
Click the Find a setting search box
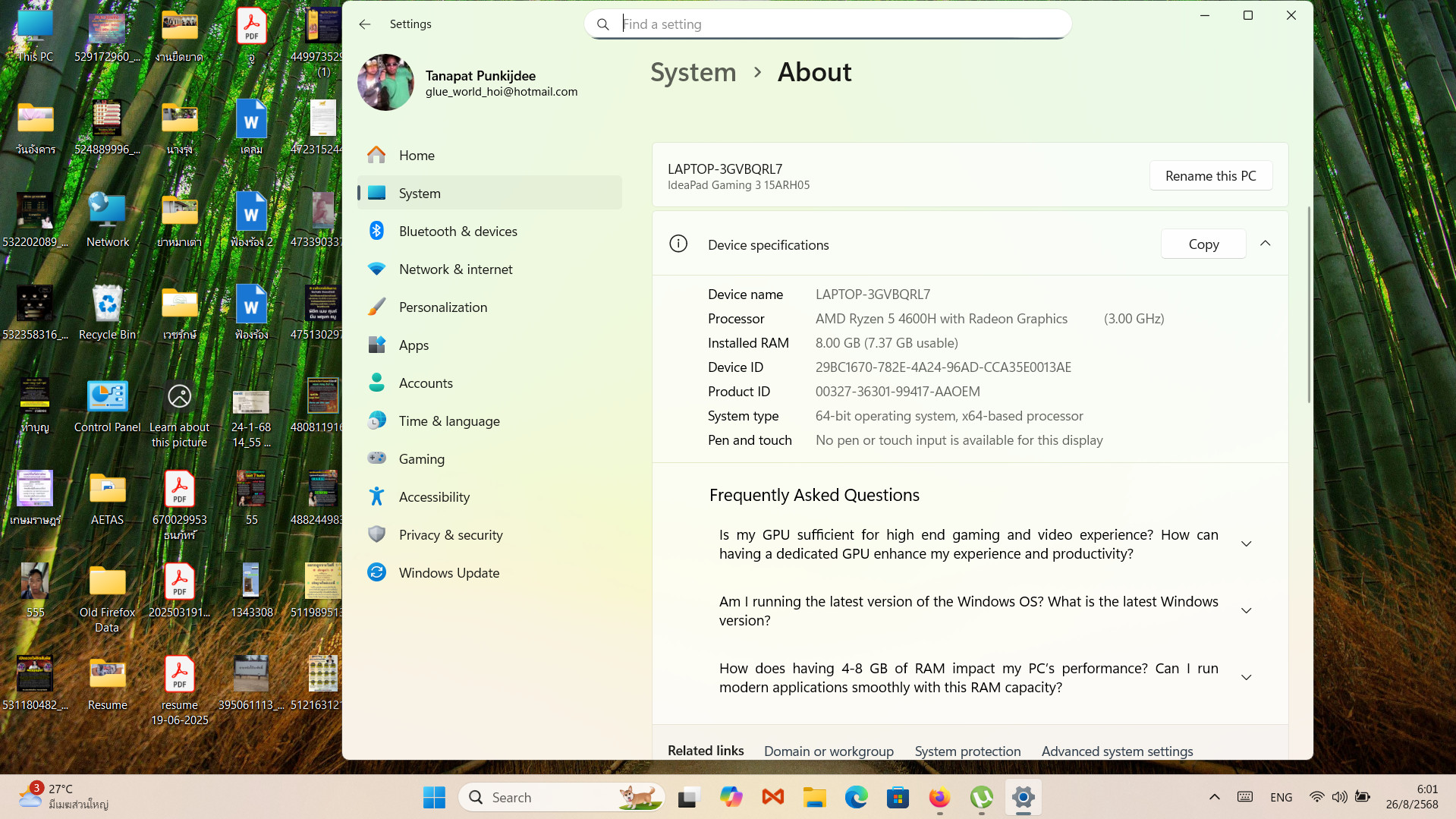[828, 24]
